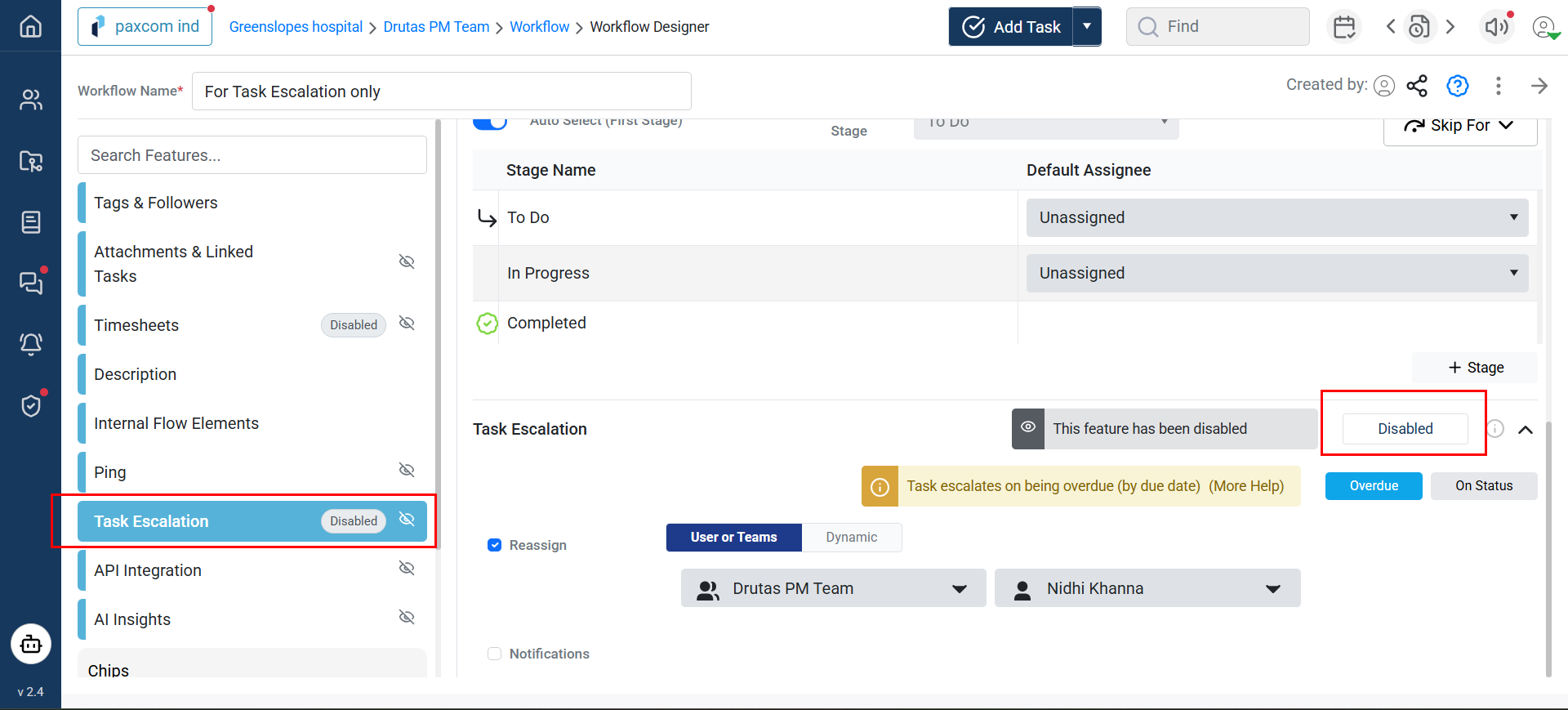Select the On Status tab
The image size is (1568, 710).
(1483, 486)
